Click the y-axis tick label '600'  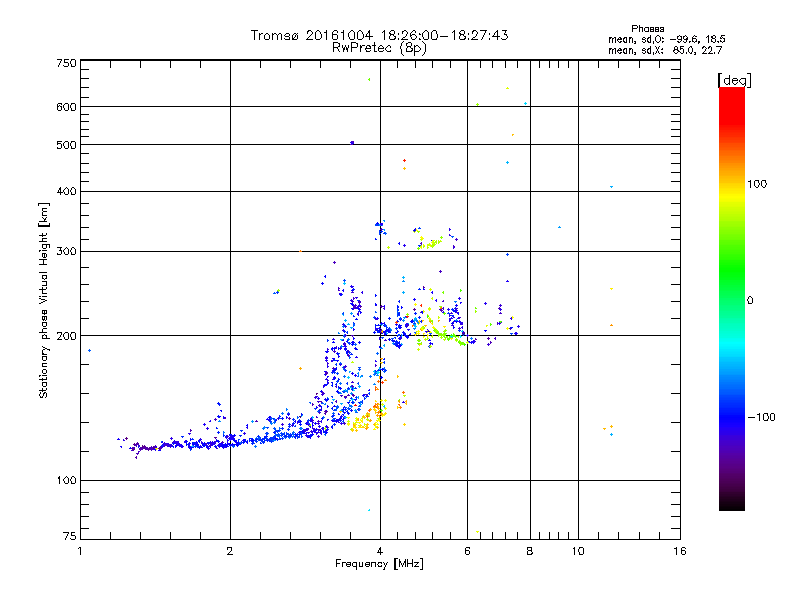point(66,107)
